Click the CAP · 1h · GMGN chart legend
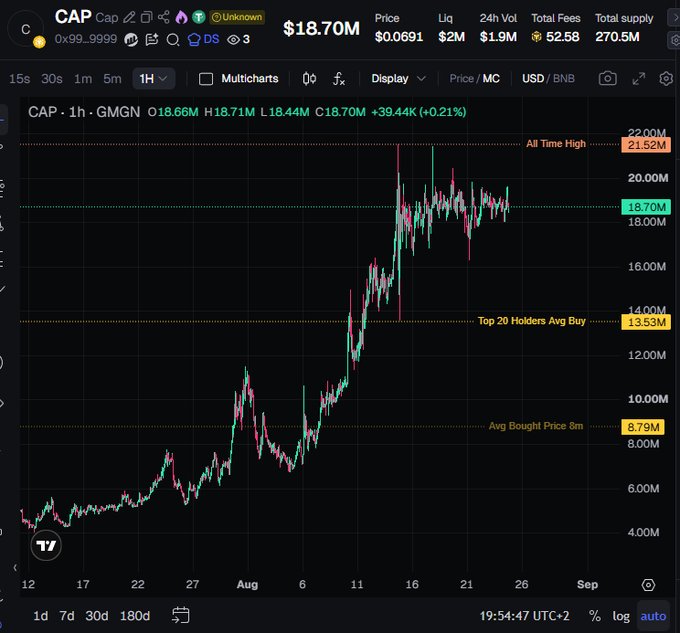680x633 pixels. tap(84, 112)
